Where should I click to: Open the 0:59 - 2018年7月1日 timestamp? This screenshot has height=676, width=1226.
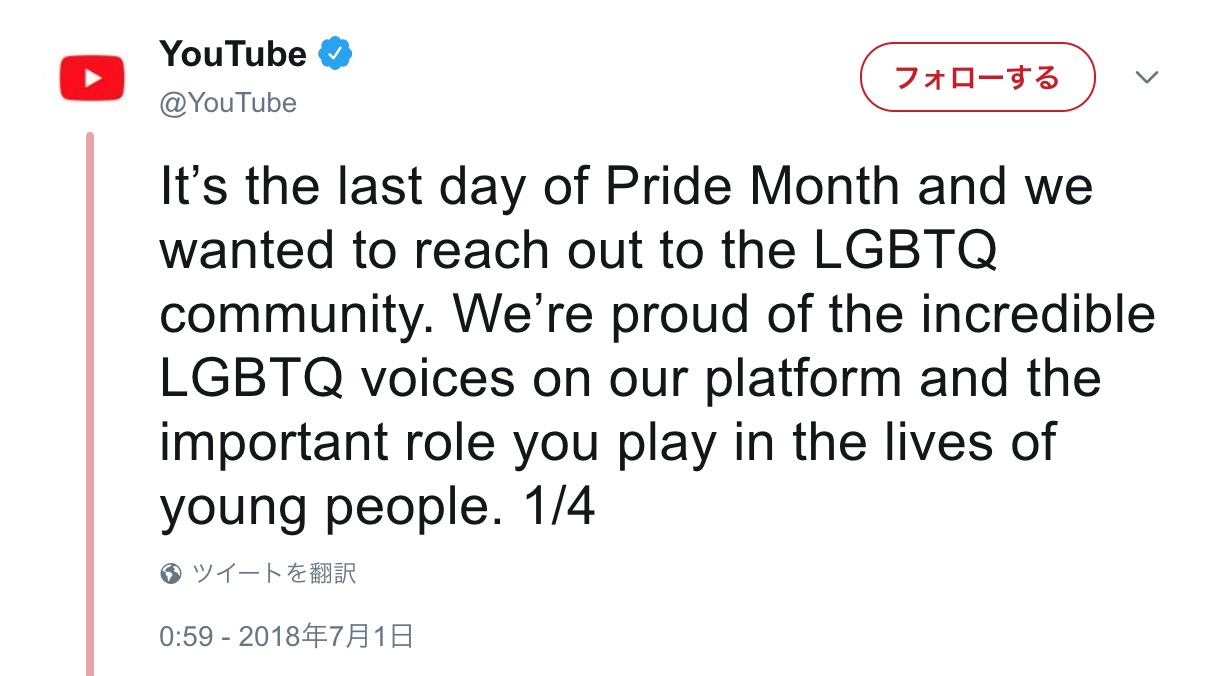pos(287,636)
